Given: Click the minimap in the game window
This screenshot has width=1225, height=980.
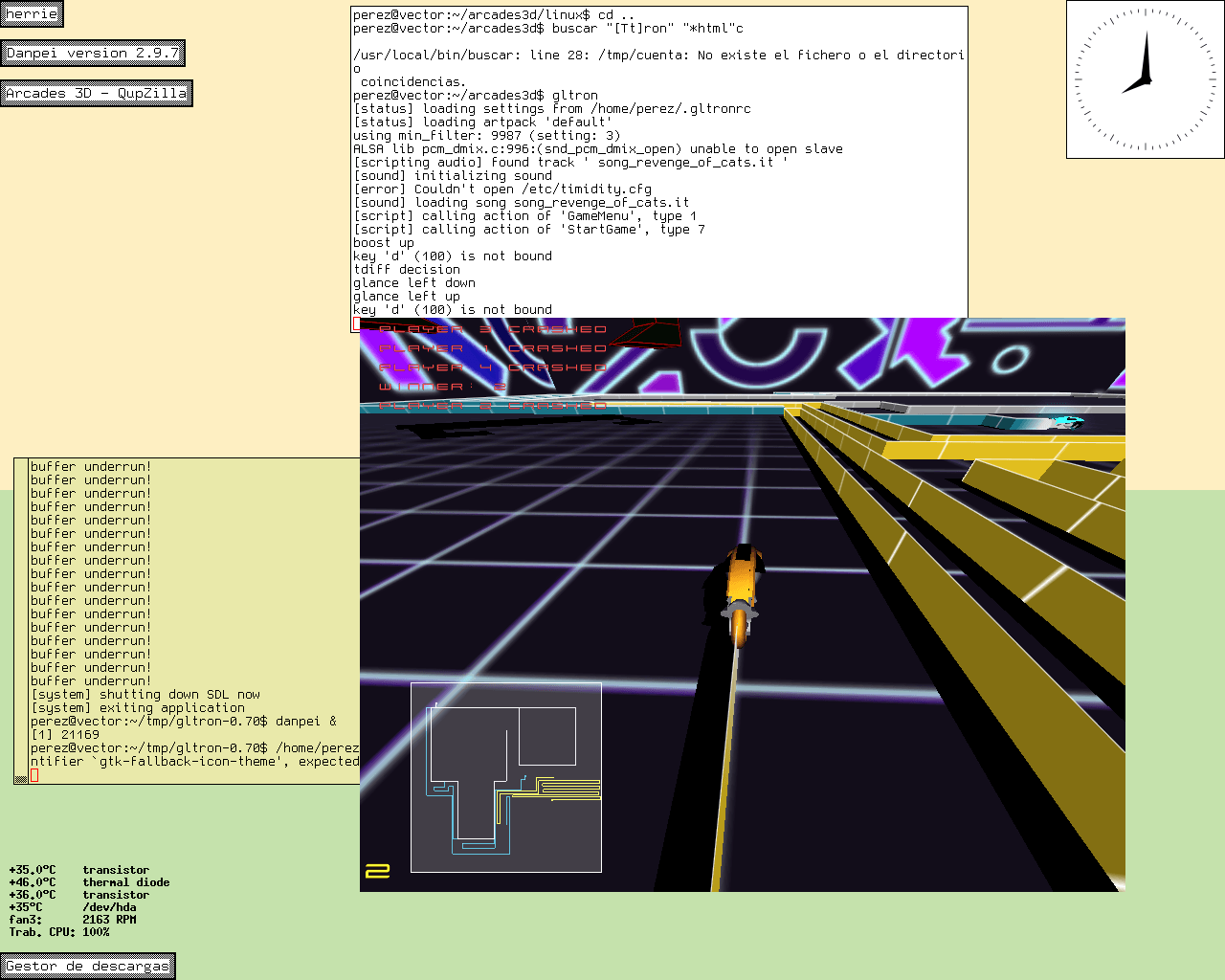Looking at the screenshot, I should coord(505,776).
